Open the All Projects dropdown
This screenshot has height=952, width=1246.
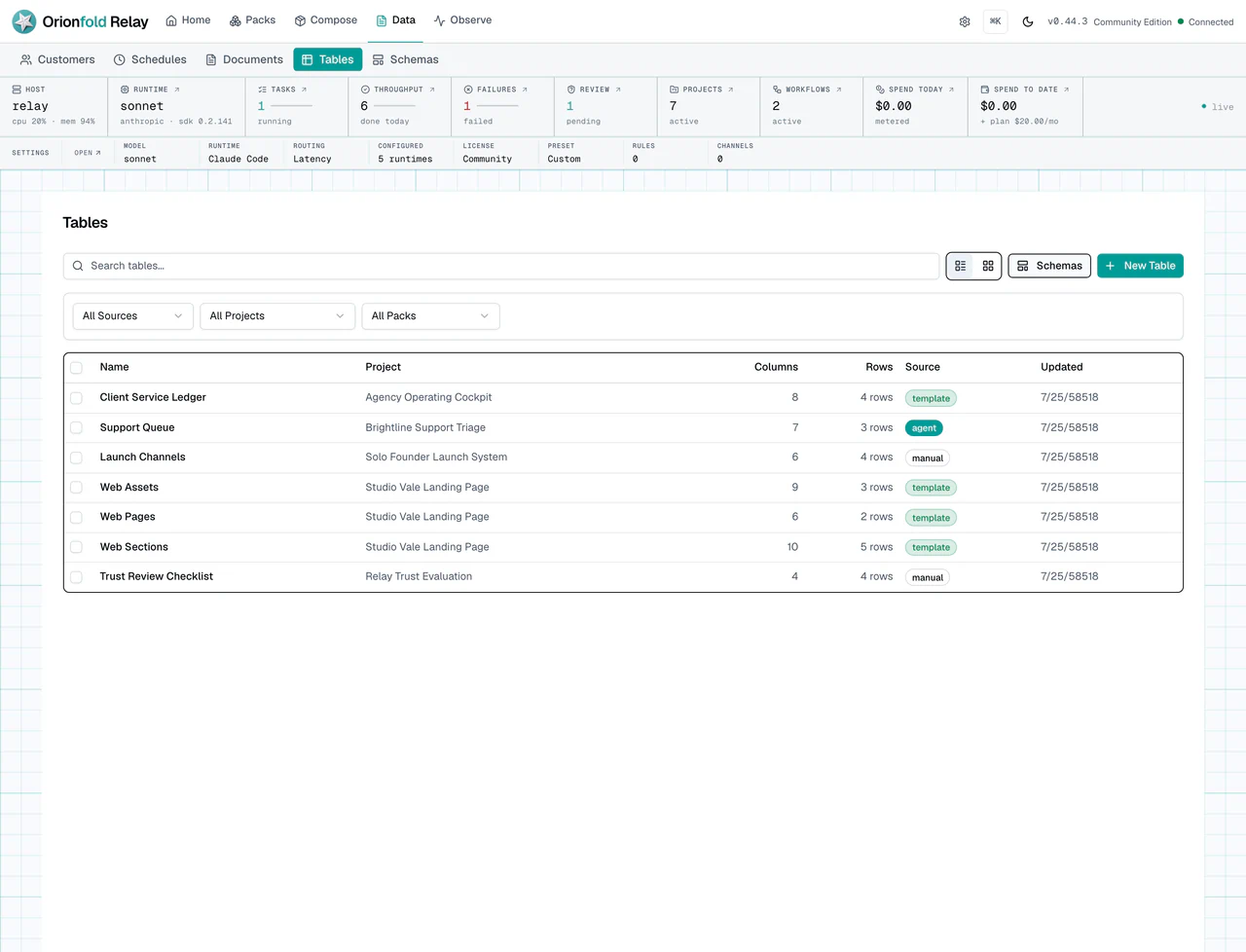pyautogui.click(x=277, y=316)
